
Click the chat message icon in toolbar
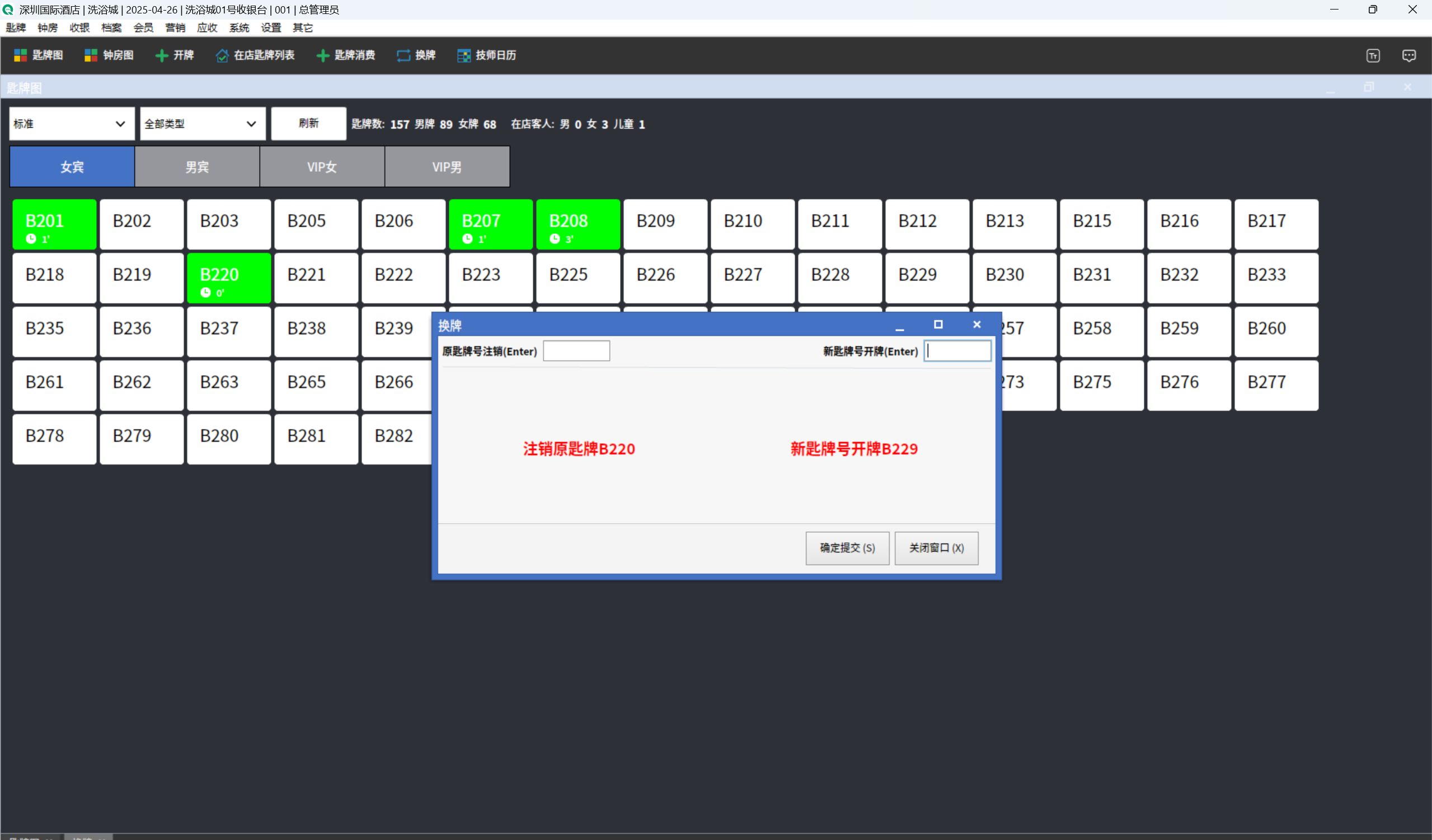click(x=1408, y=55)
